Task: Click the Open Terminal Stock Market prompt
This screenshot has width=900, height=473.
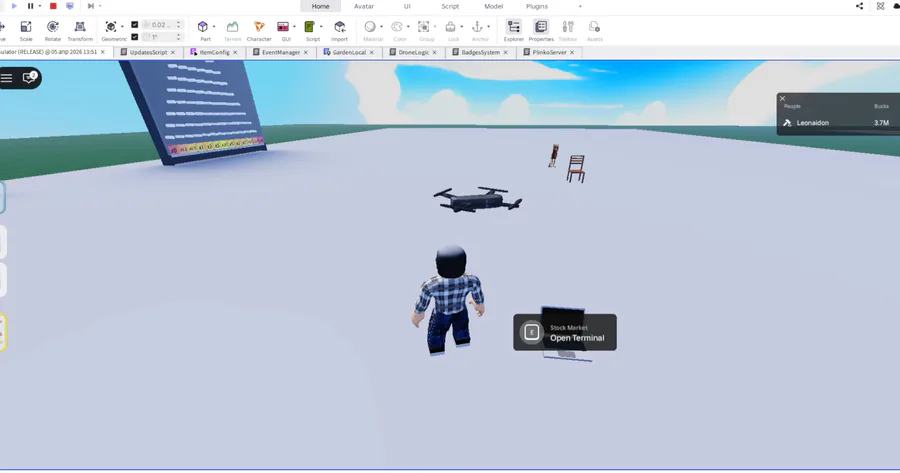Action: tap(565, 332)
